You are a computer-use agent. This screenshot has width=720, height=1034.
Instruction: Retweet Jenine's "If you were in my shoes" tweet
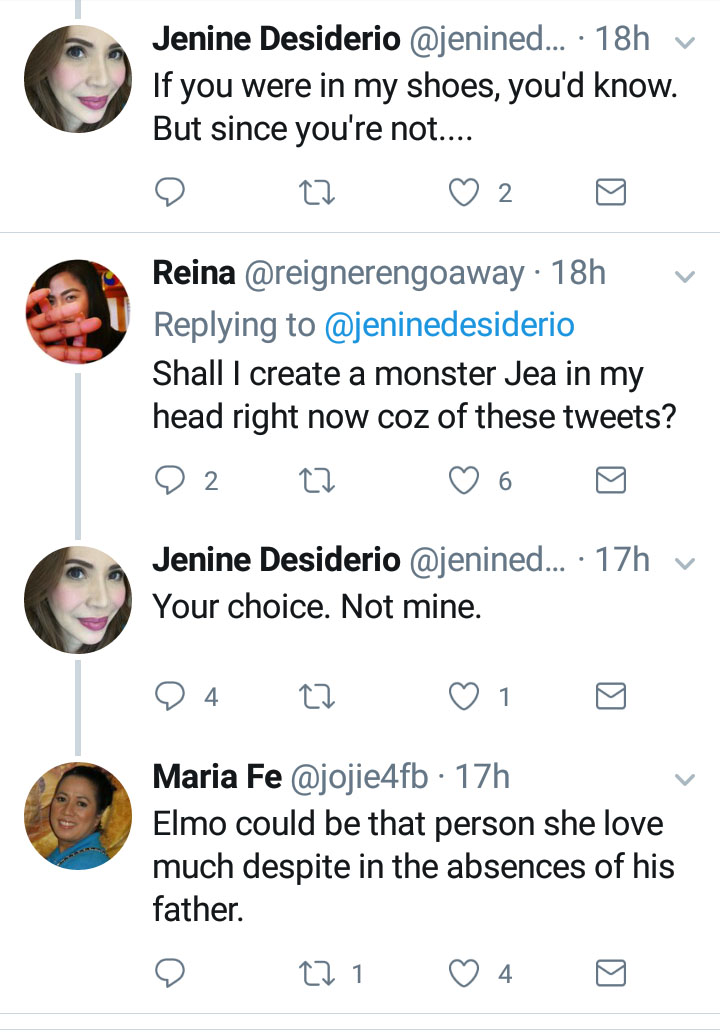click(316, 193)
